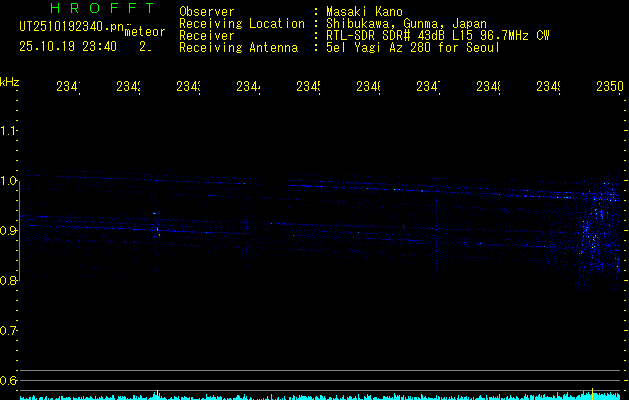
Task: Click the 'meteor' label
Action: (144, 32)
